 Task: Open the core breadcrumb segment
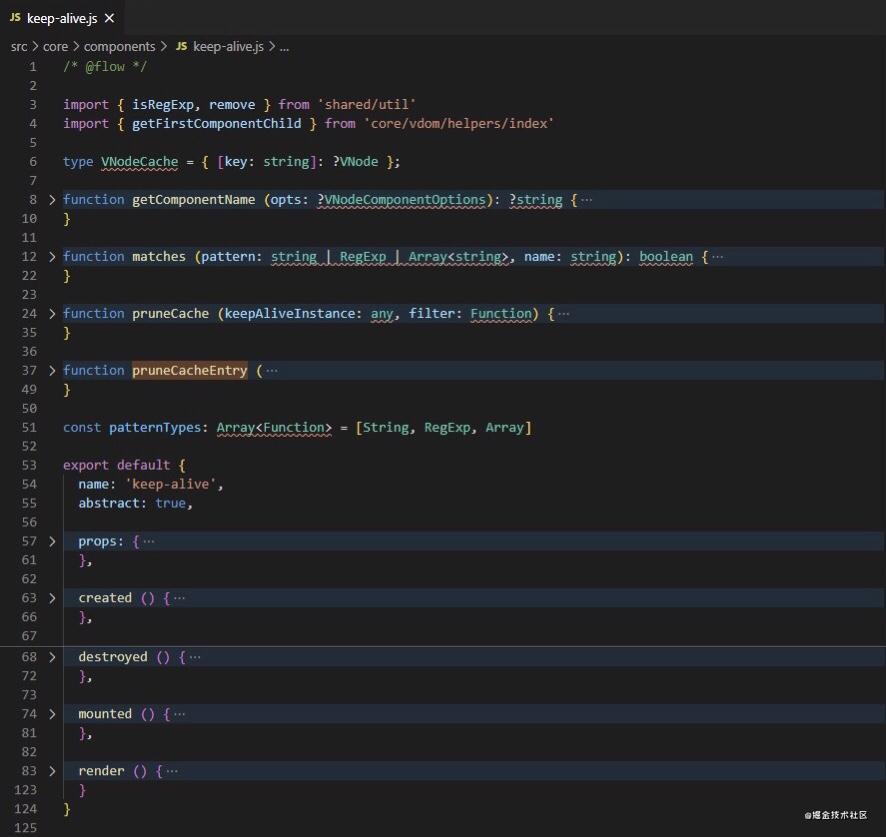pos(55,46)
